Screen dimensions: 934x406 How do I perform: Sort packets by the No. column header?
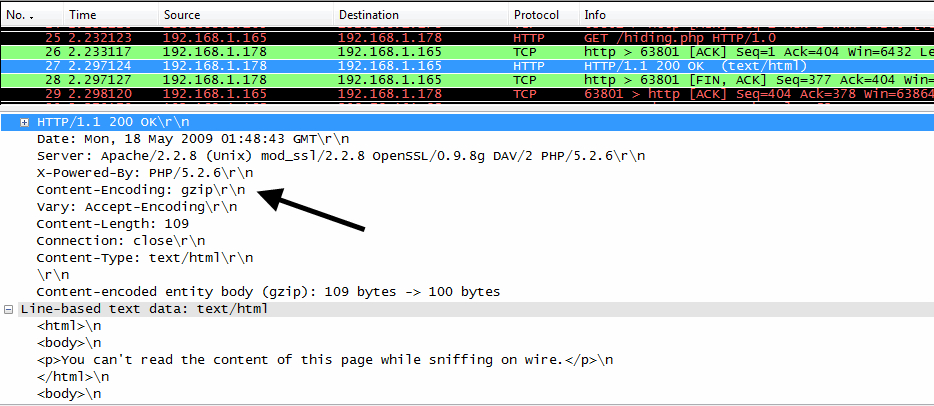click(32, 15)
